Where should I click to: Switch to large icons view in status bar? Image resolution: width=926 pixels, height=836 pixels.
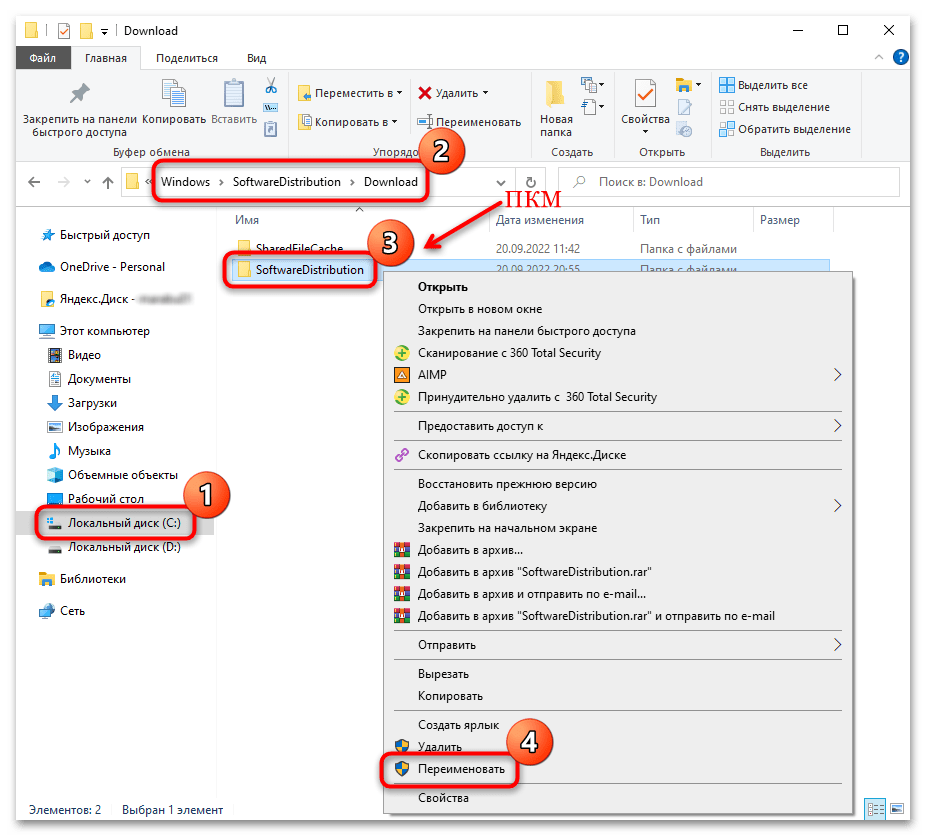click(x=897, y=808)
